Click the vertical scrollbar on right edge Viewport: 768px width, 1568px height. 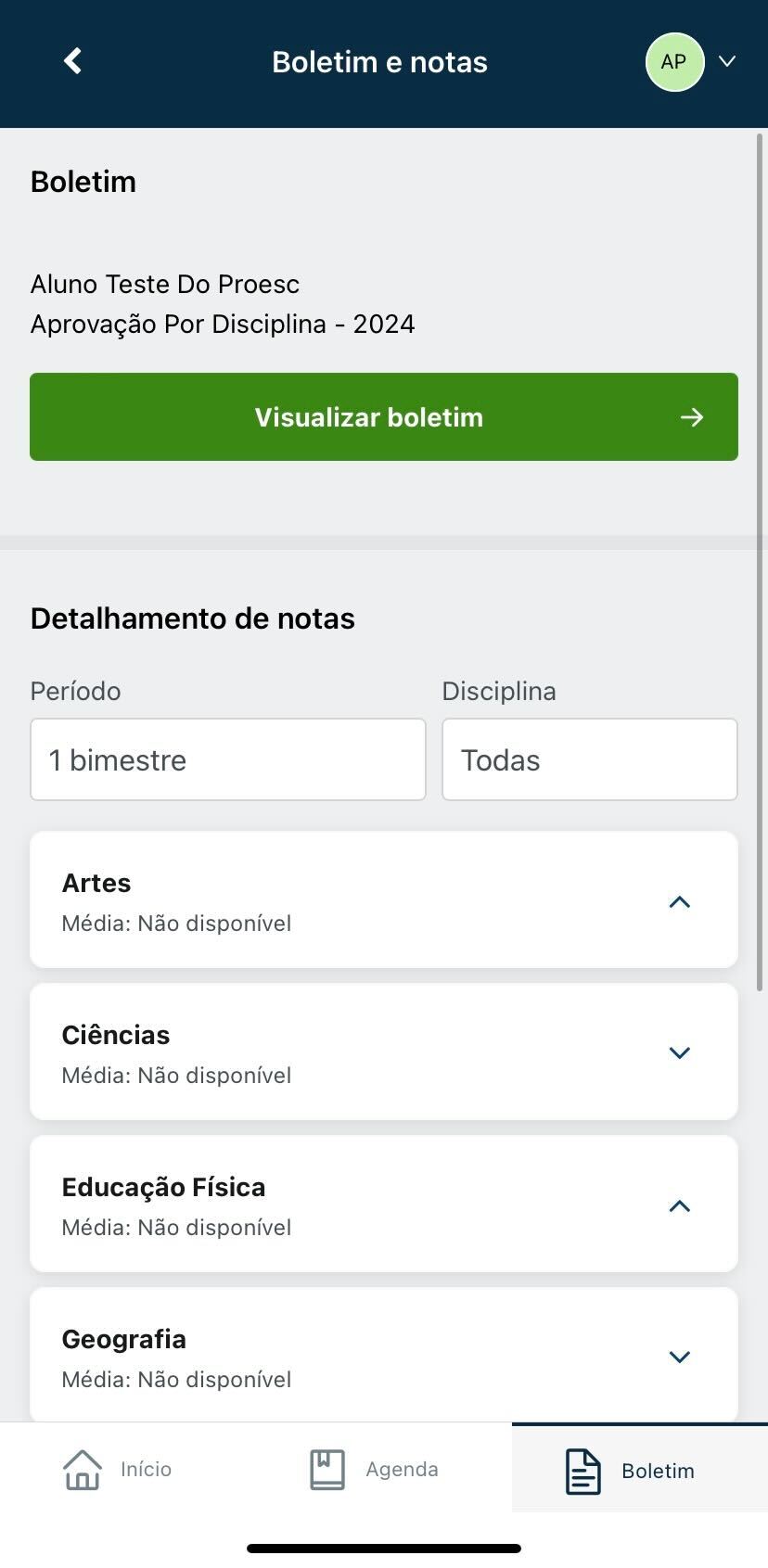coord(760,563)
